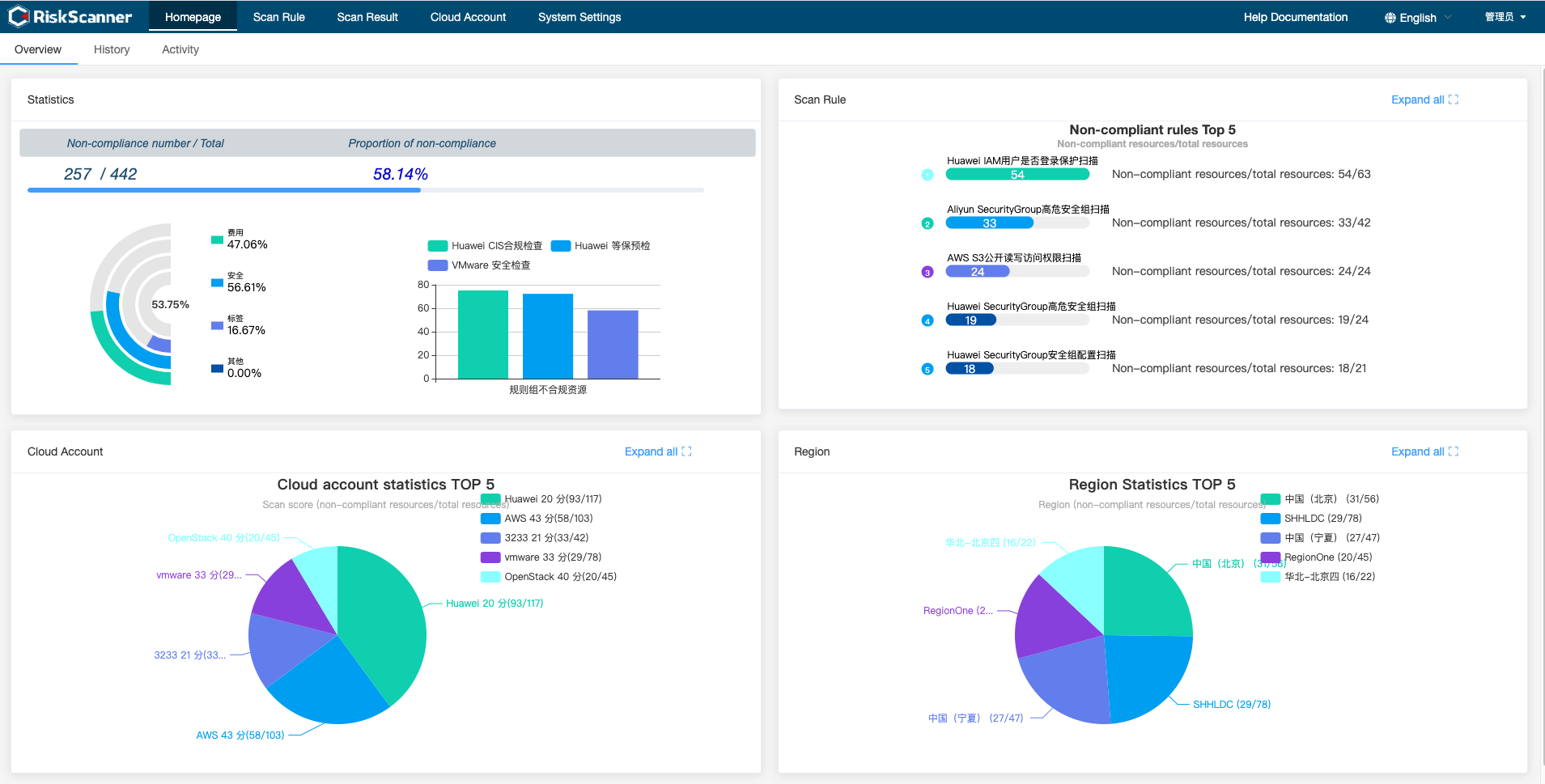The width and height of the screenshot is (1545, 784).
Task: Expand all in Scan Rule panel
Action: (1424, 100)
